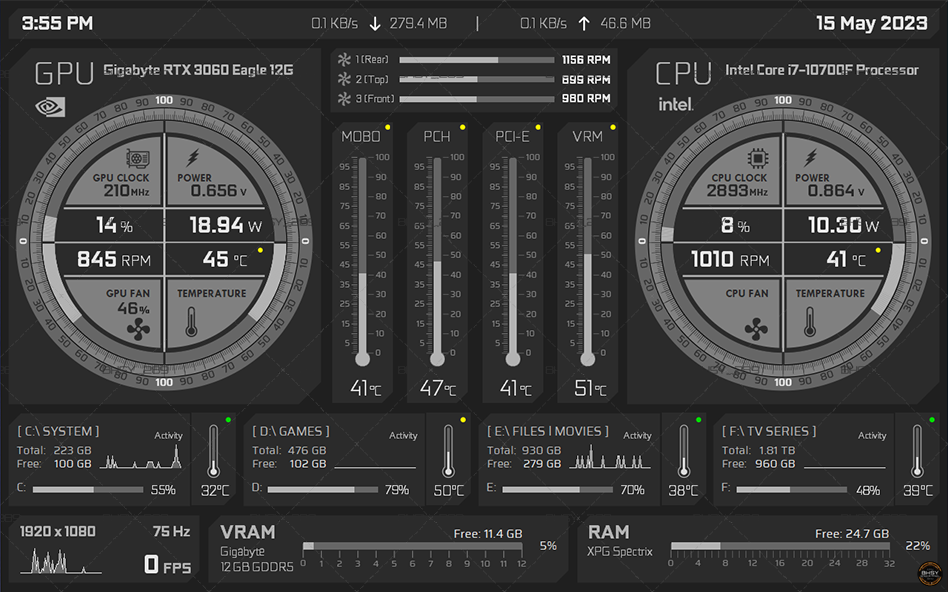The height and width of the screenshot is (592, 948).
Task: Click the Free: 24.7 GB RAM text
Action: pos(852,534)
